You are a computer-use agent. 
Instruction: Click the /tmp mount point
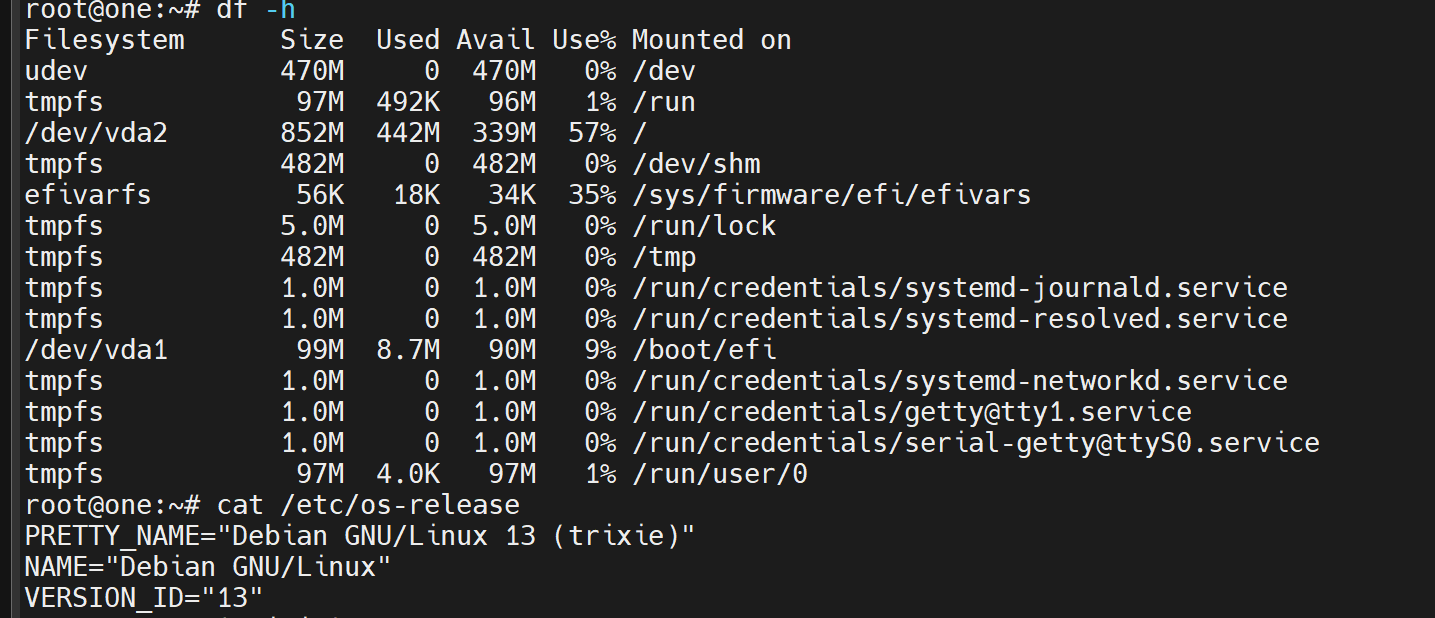tap(664, 257)
